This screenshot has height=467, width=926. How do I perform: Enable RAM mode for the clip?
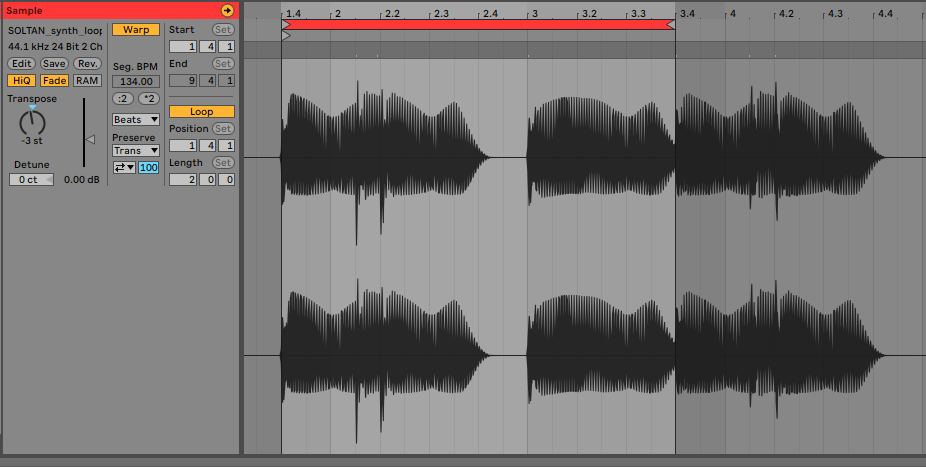[87, 80]
